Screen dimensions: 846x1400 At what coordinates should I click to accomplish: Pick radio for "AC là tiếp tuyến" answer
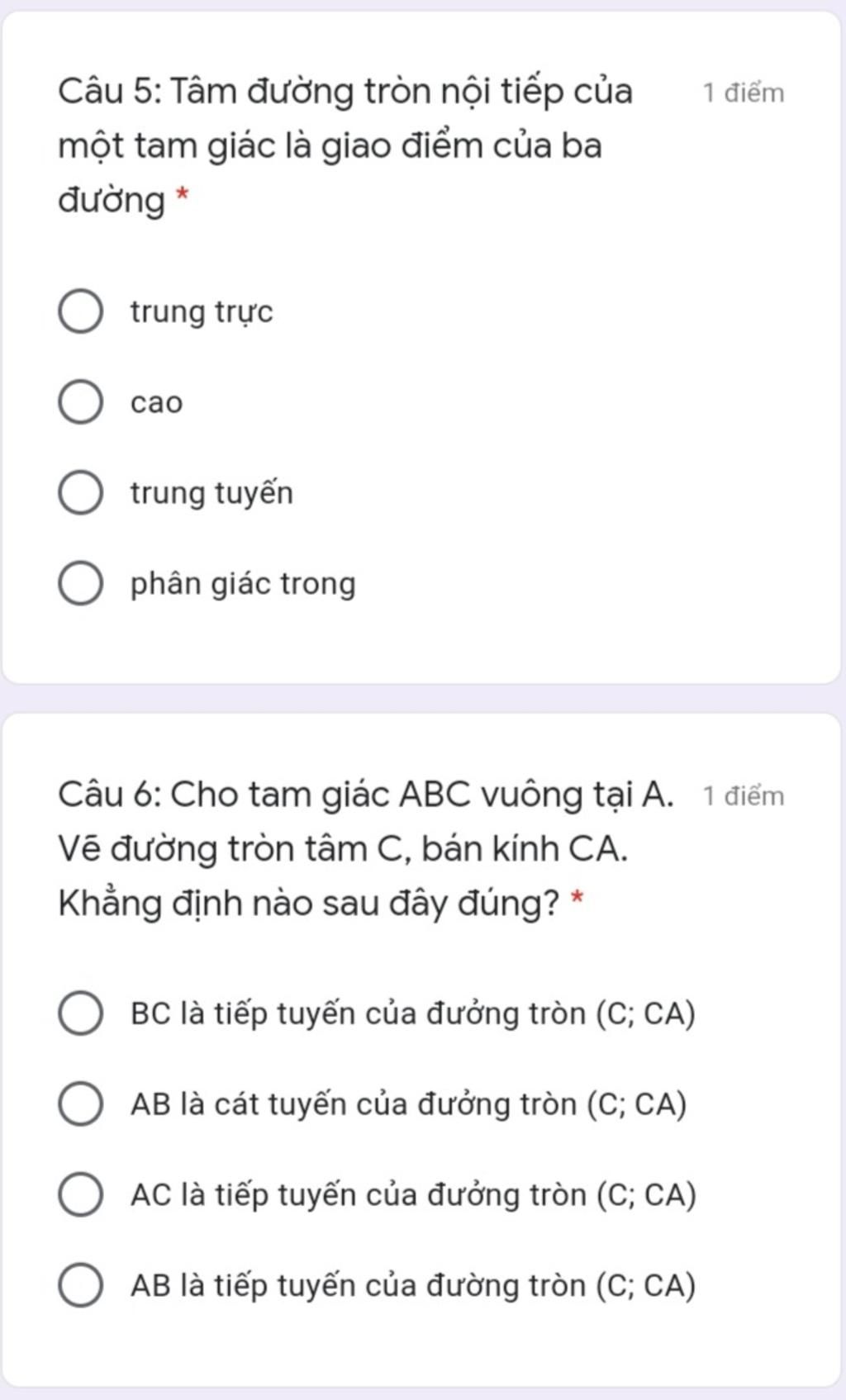81,1195
